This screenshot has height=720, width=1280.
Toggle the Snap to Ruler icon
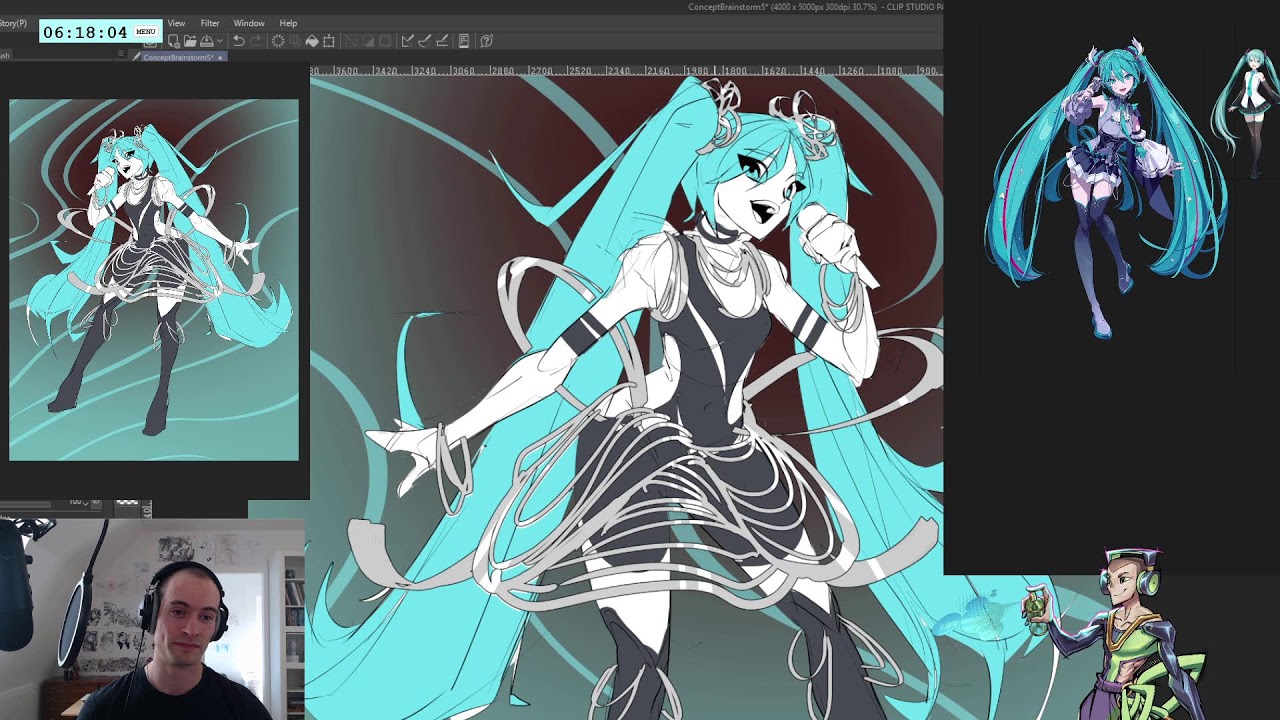[x=407, y=41]
